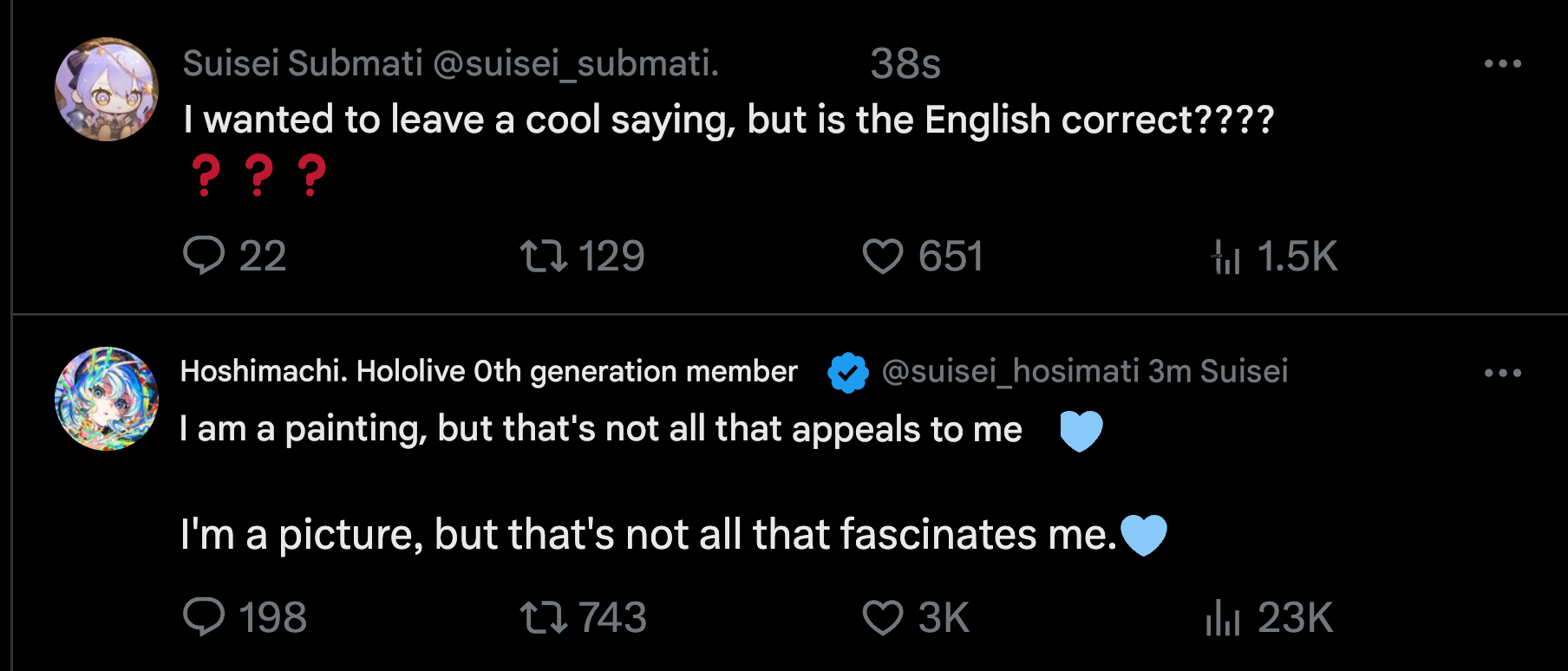Open the @suisei_hosimati handle link
1568x671 pixels.
coord(1009,371)
